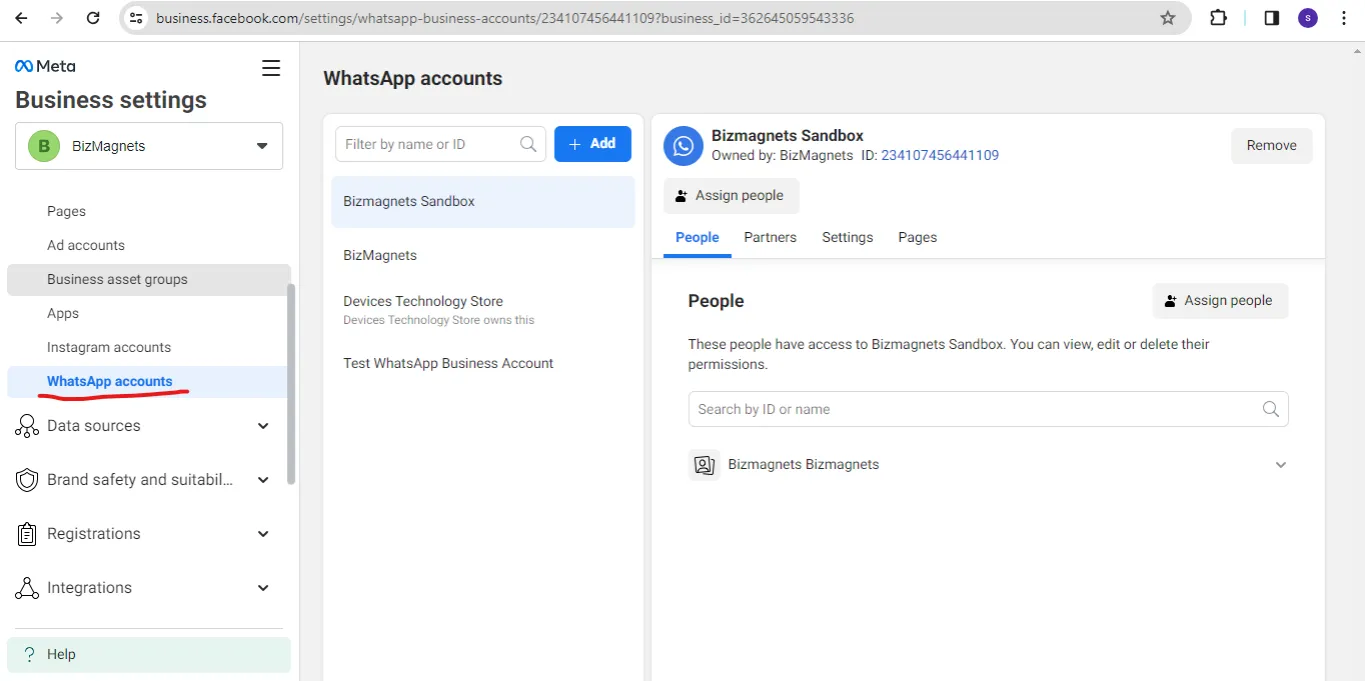Image resolution: width=1365 pixels, height=681 pixels.
Task: Expand the Data sources section
Action: click(x=263, y=426)
